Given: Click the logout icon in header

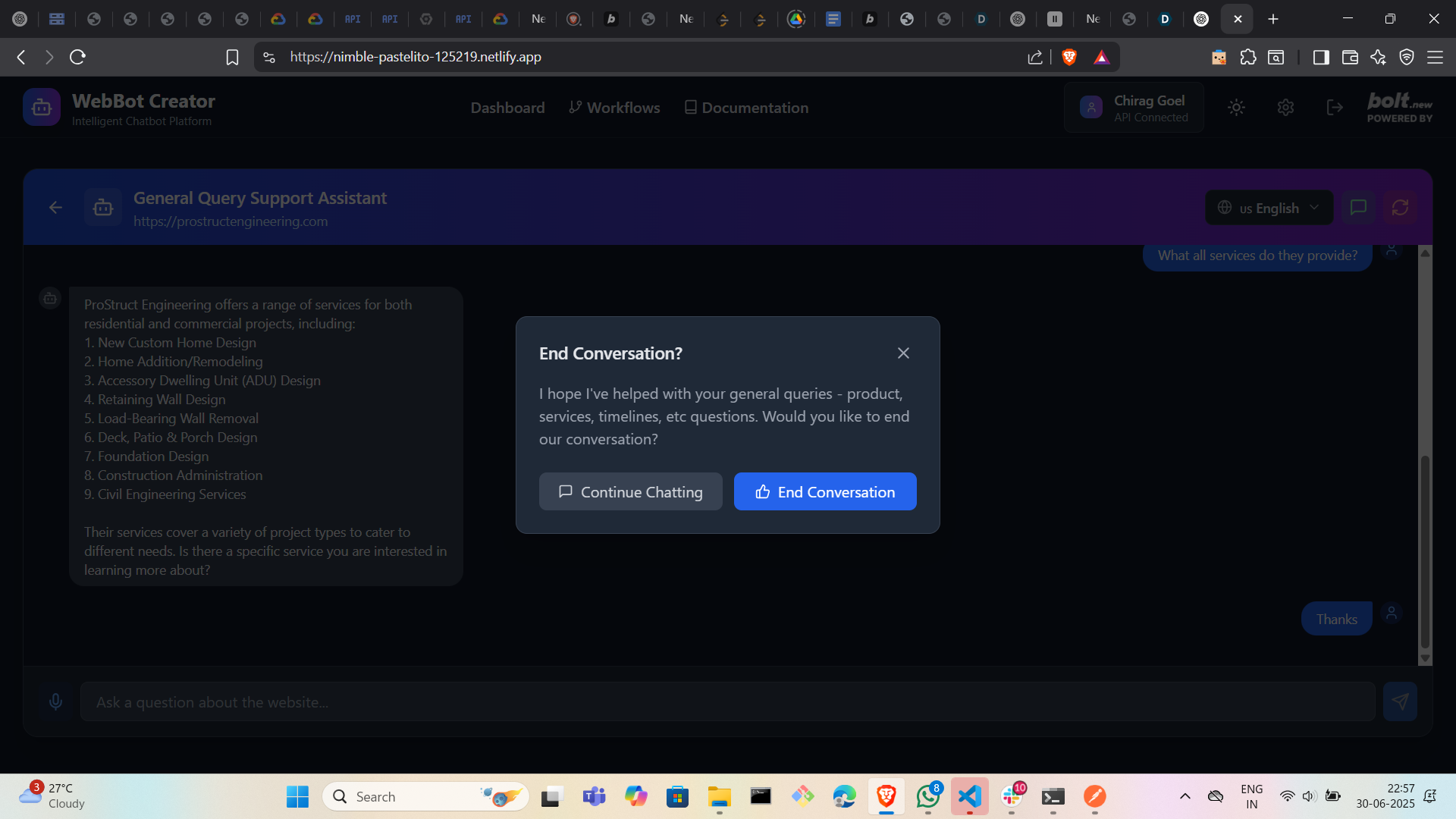Looking at the screenshot, I should point(1335,108).
